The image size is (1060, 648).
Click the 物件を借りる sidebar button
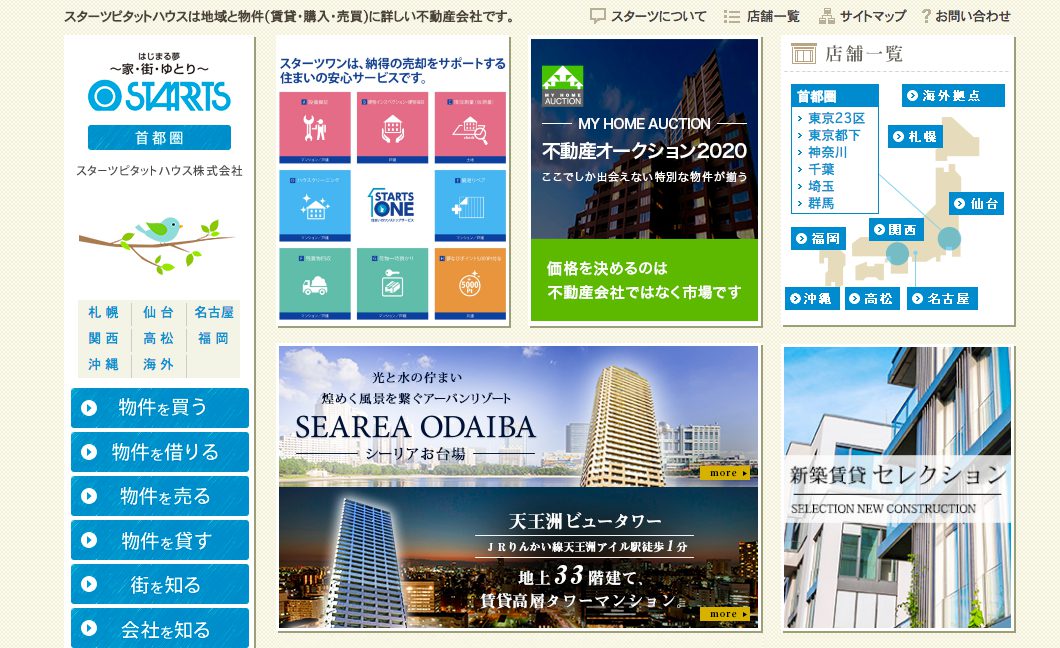tap(160, 452)
